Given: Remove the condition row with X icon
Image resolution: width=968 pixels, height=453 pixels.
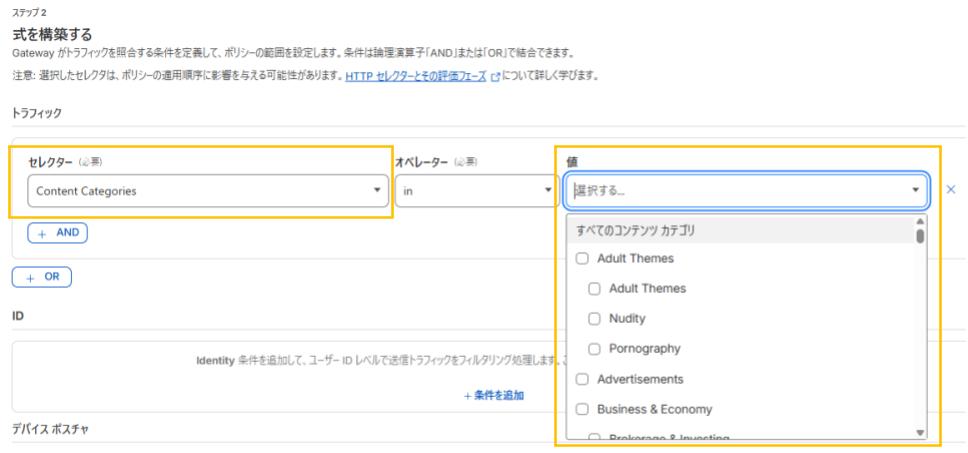Looking at the screenshot, I should pos(951,189).
